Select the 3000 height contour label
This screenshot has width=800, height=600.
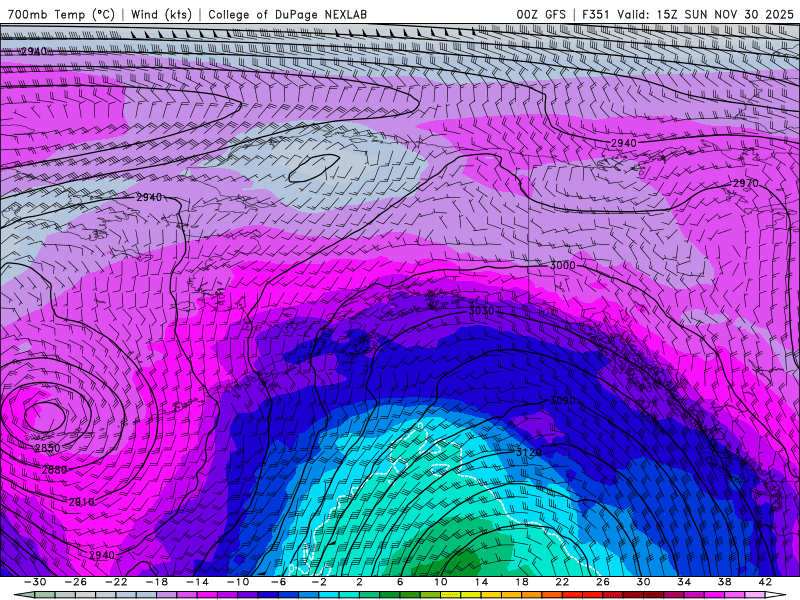[x=562, y=265]
